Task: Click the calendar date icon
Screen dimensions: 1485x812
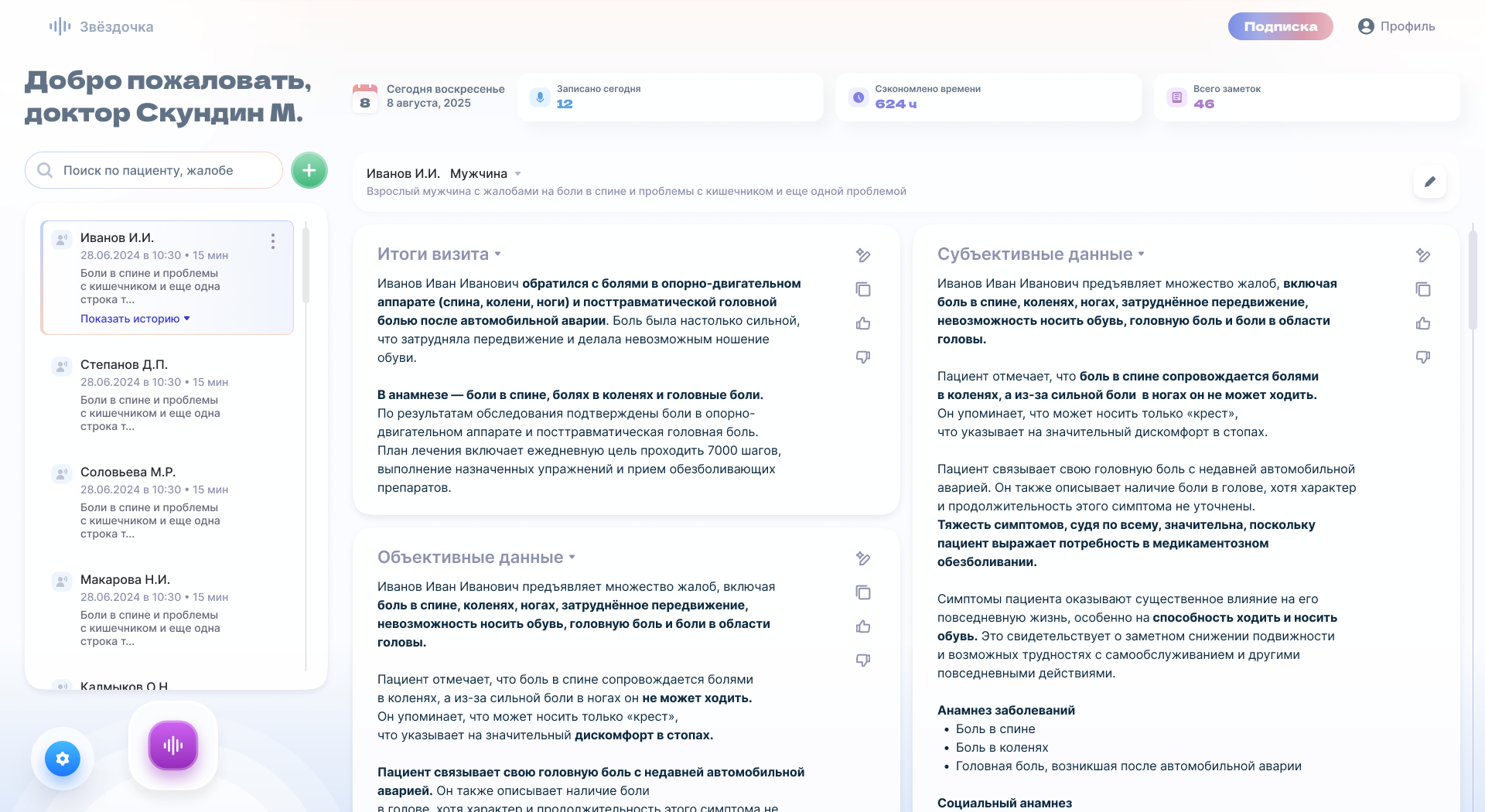Action: tap(365, 98)
